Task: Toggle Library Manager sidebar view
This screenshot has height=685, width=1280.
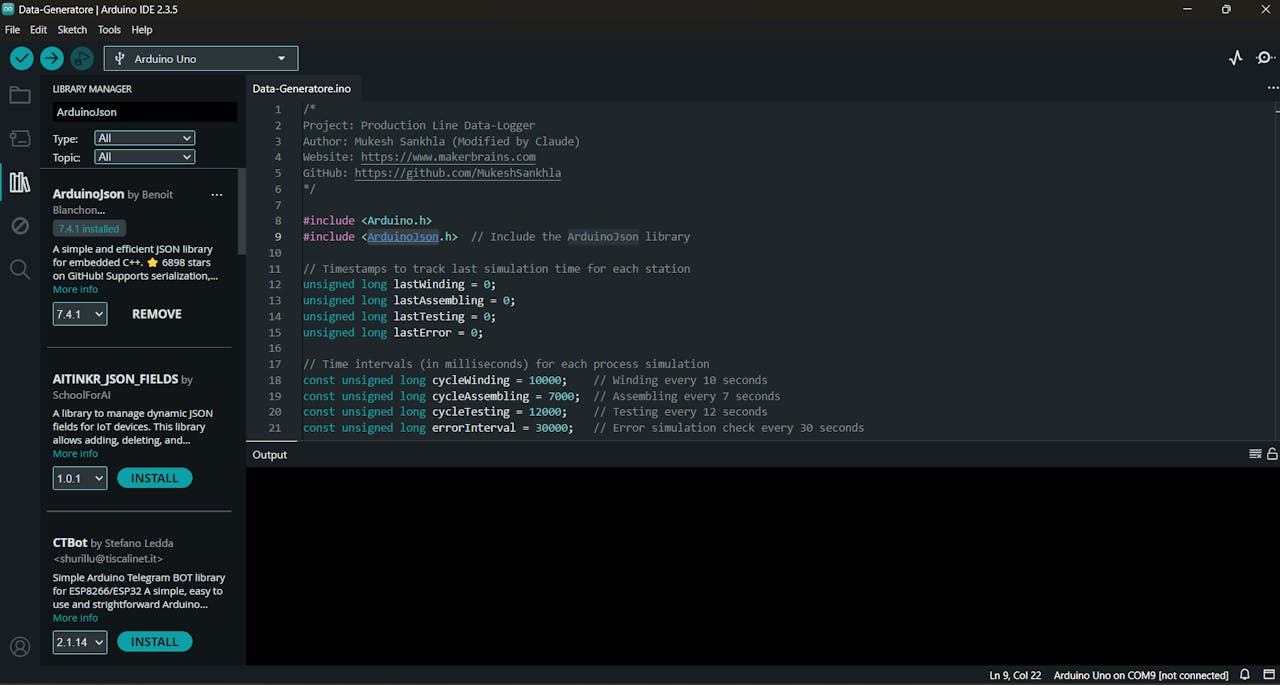Action: point(20,182)
